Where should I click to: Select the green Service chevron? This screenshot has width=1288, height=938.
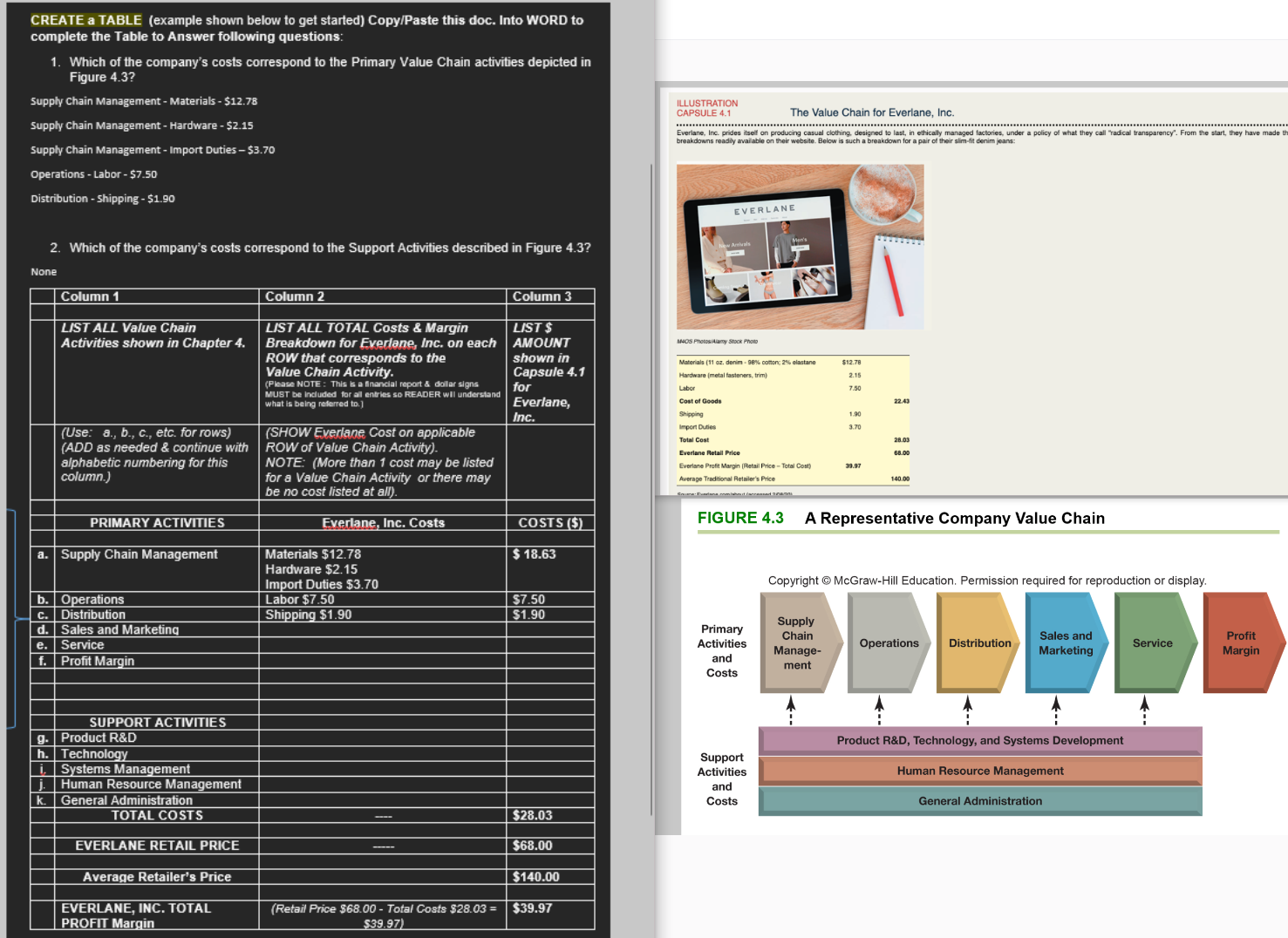pyautogui.click(x=1153, y=643)
